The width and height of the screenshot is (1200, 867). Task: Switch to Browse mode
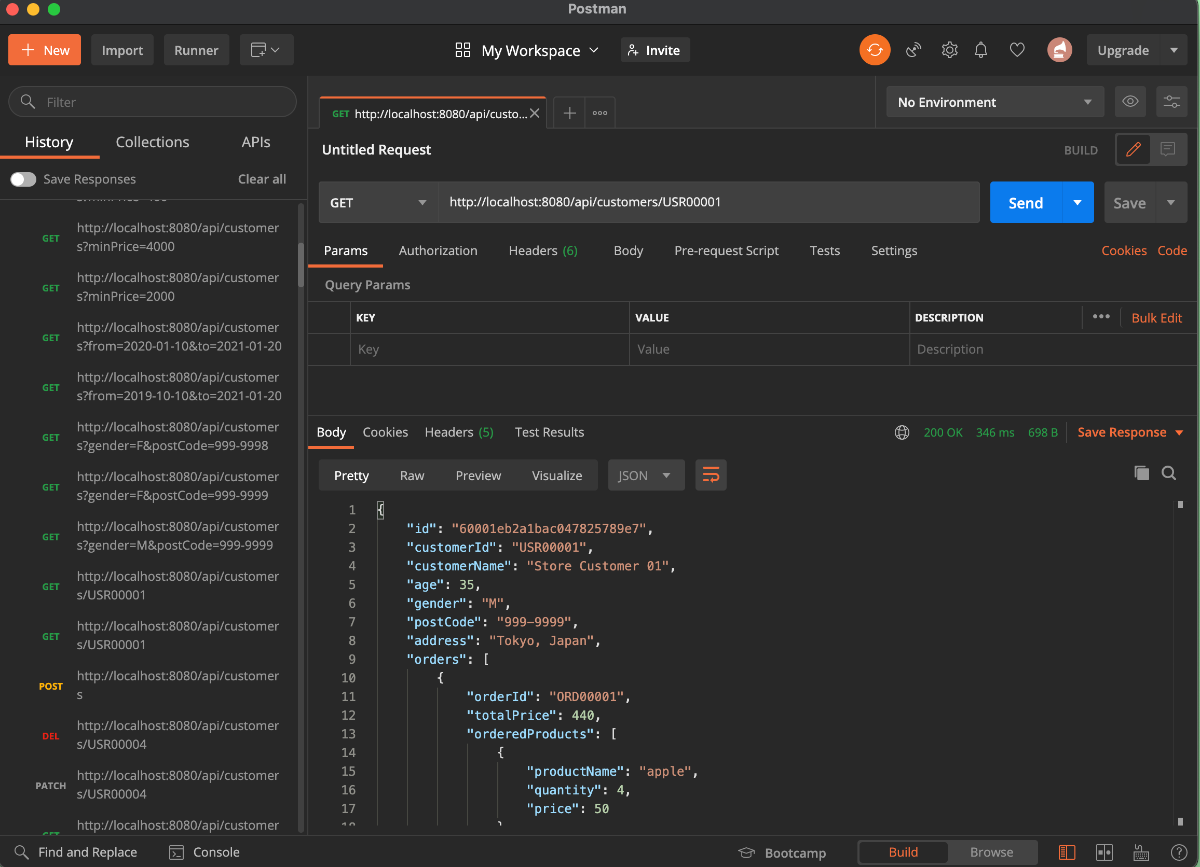(x=991, y=852)
